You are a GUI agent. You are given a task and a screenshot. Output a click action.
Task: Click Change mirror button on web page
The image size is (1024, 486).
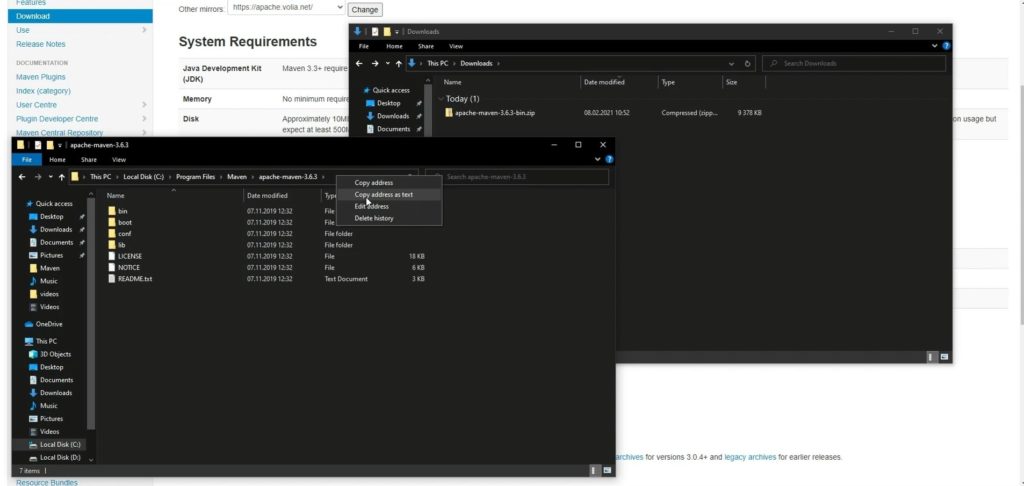(364, 10)
